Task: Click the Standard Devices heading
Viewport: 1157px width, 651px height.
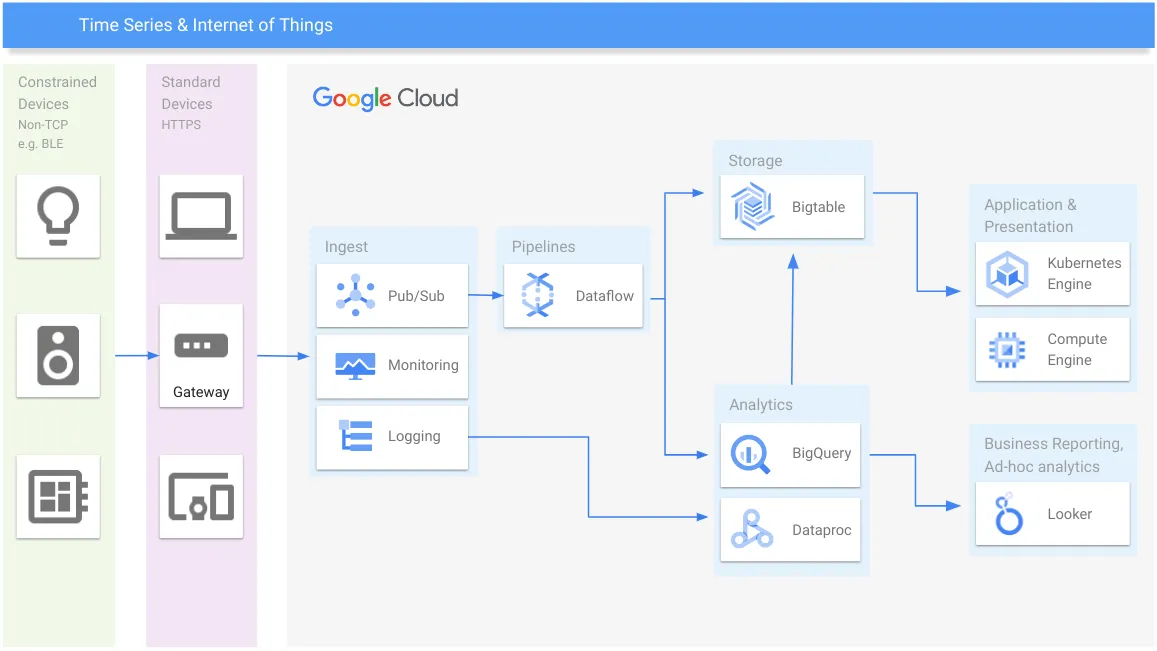Action: 190,93
